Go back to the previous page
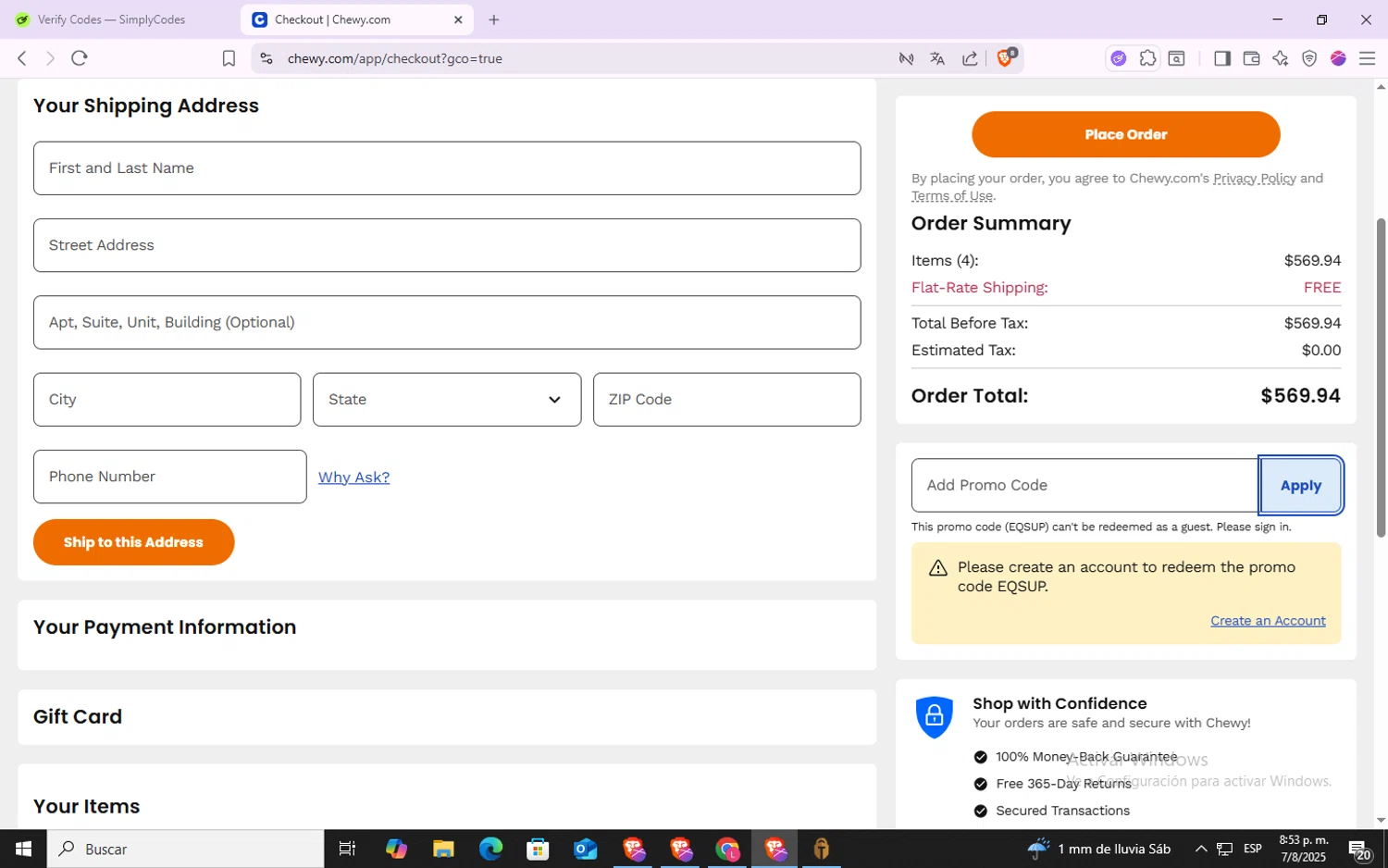This screenshot has height=868, width=1388. point(22,58)
